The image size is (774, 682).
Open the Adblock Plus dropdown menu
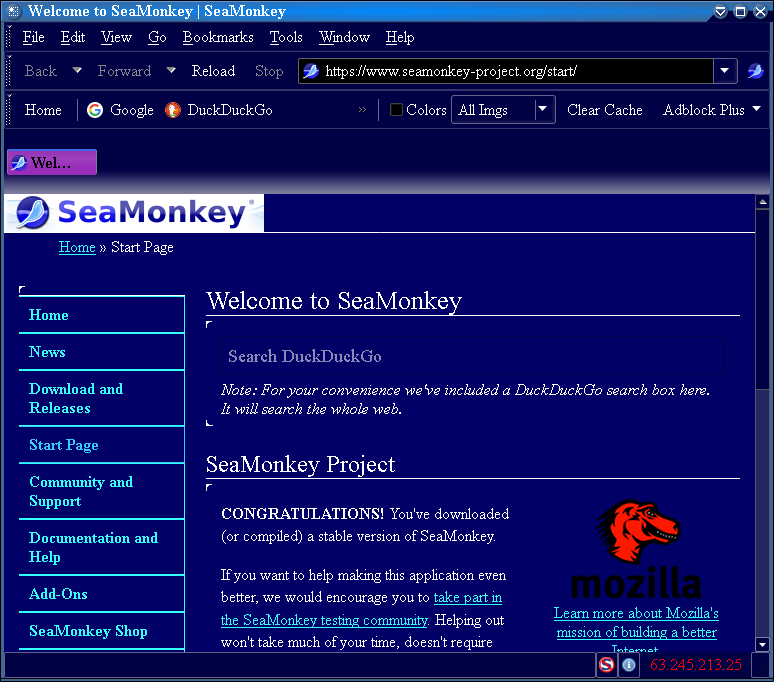coord(711,110)
